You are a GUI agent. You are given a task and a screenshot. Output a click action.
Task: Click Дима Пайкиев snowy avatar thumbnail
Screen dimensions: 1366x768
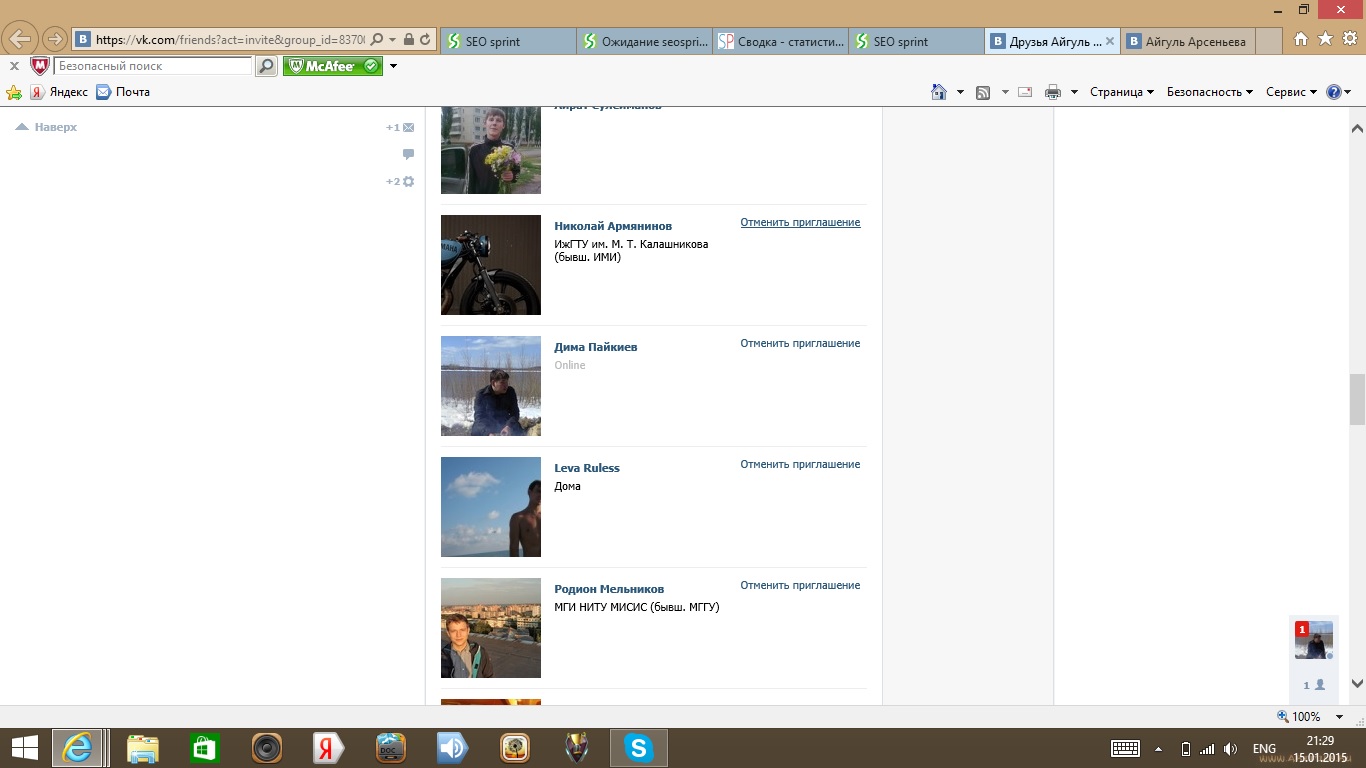491,386
